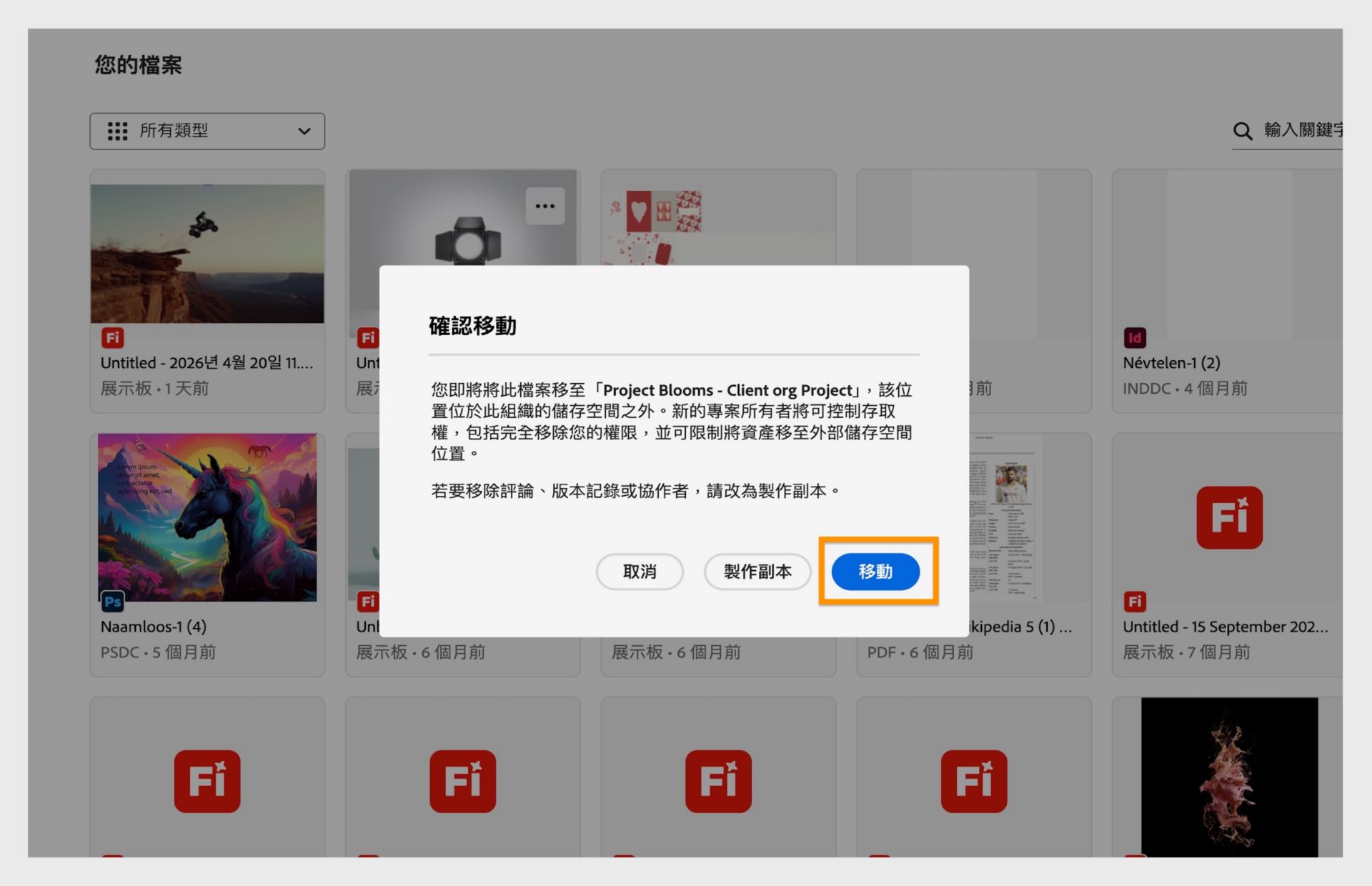The height and width of the screenshot is (886, 1372).
Task: Click the 展示板 · 7 個月前 label
Action: [x=1186, y=652]
